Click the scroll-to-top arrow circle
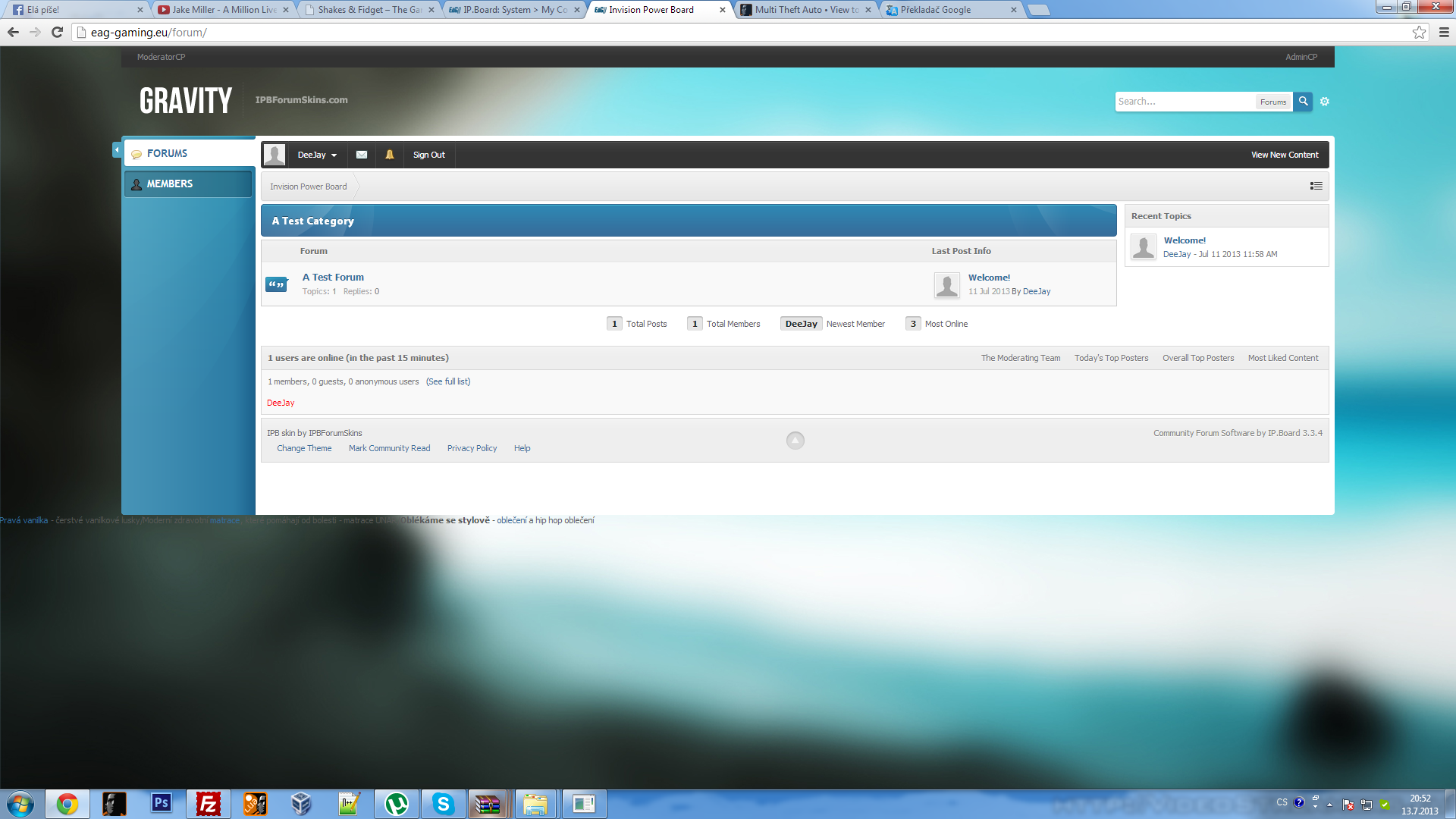This screenshot has height=819, width=1456. click(x=795, y=441)
